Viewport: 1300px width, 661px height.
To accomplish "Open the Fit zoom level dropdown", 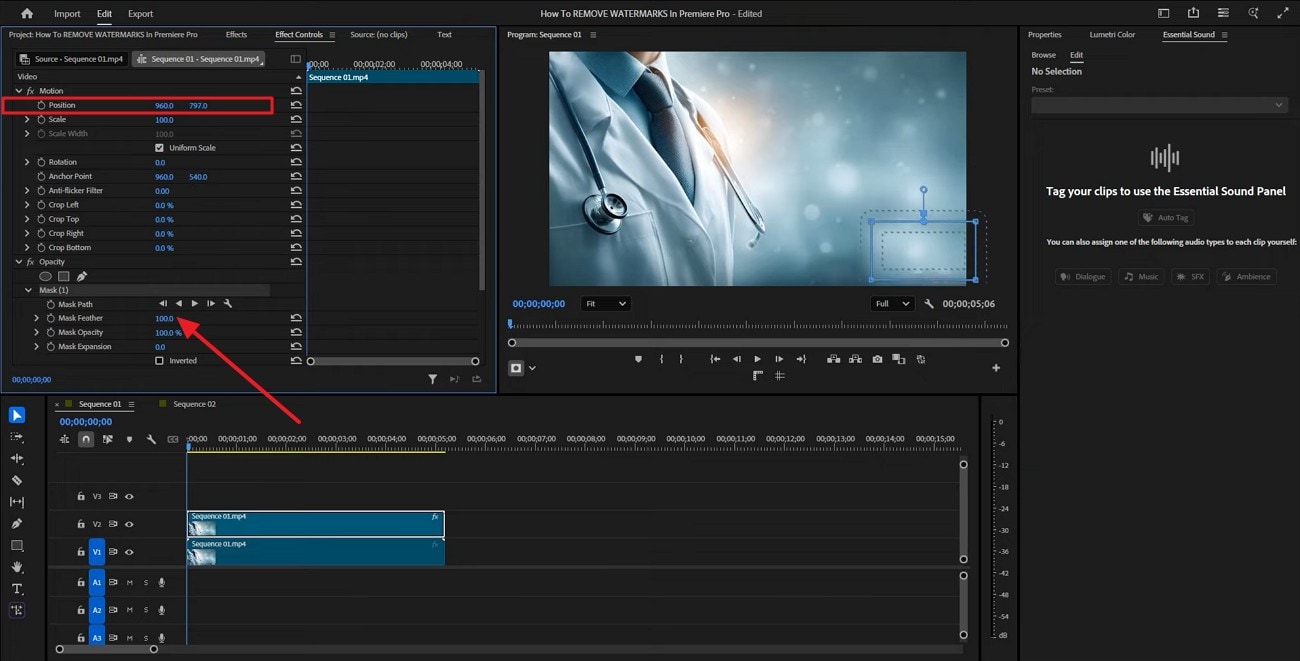I will click(607, 304).
